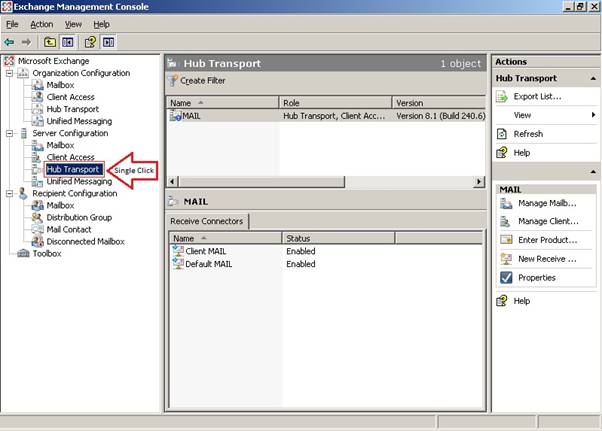Select the Receive Connectors tab

pos(207,221)
